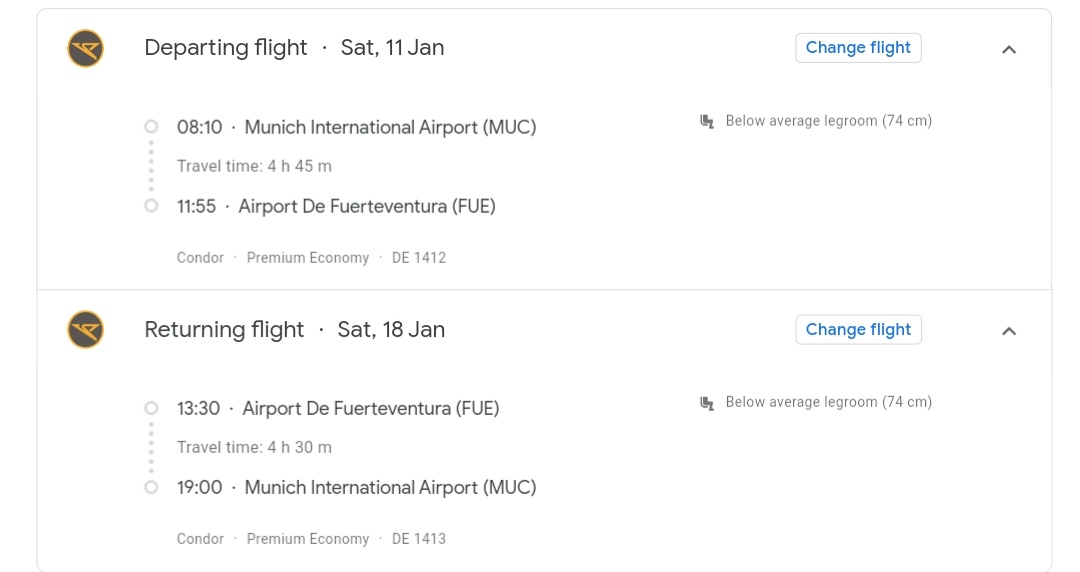Viewport: 1080px width, 572px height.
Task: Click the Condor logo beside Returning flight
Action: click(x=85, y=329)
